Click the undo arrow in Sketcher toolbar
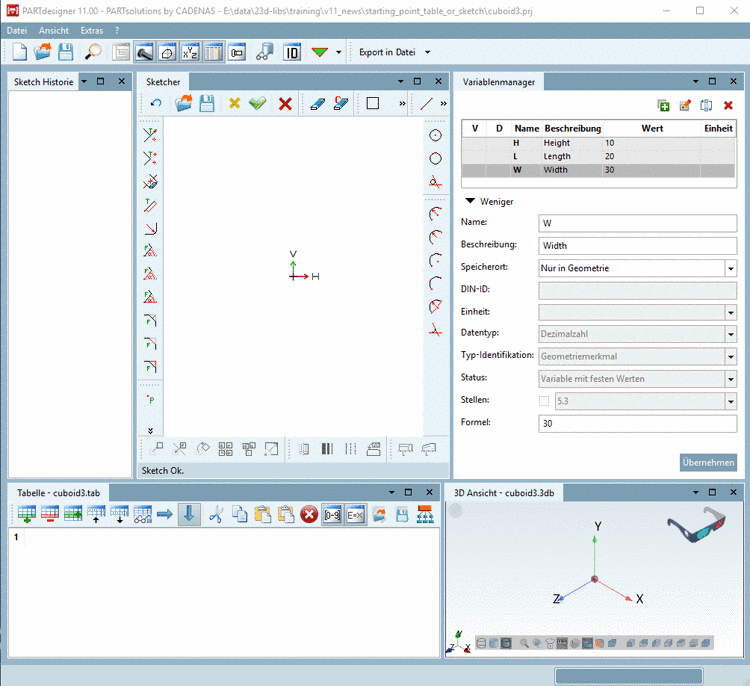 156,103
